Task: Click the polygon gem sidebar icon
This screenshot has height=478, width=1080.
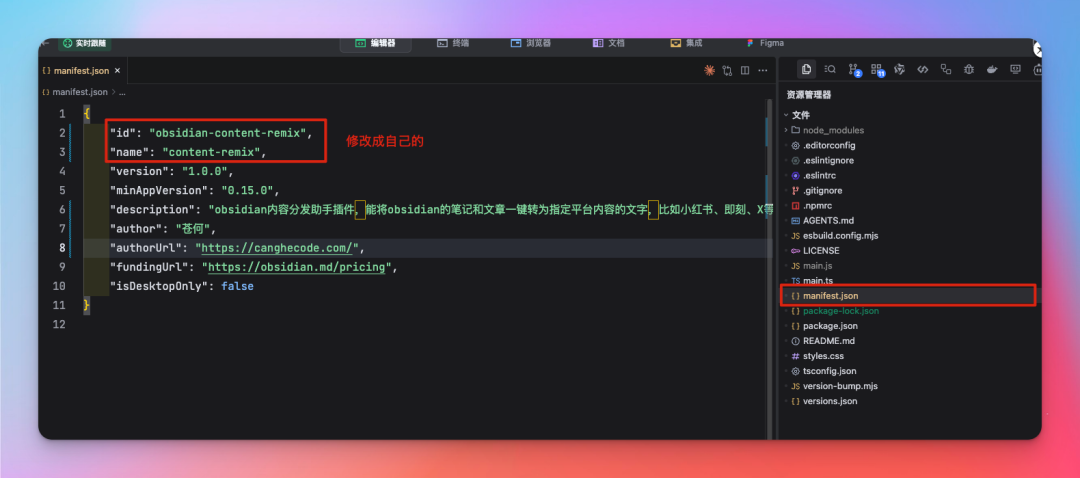Action: 899,69
